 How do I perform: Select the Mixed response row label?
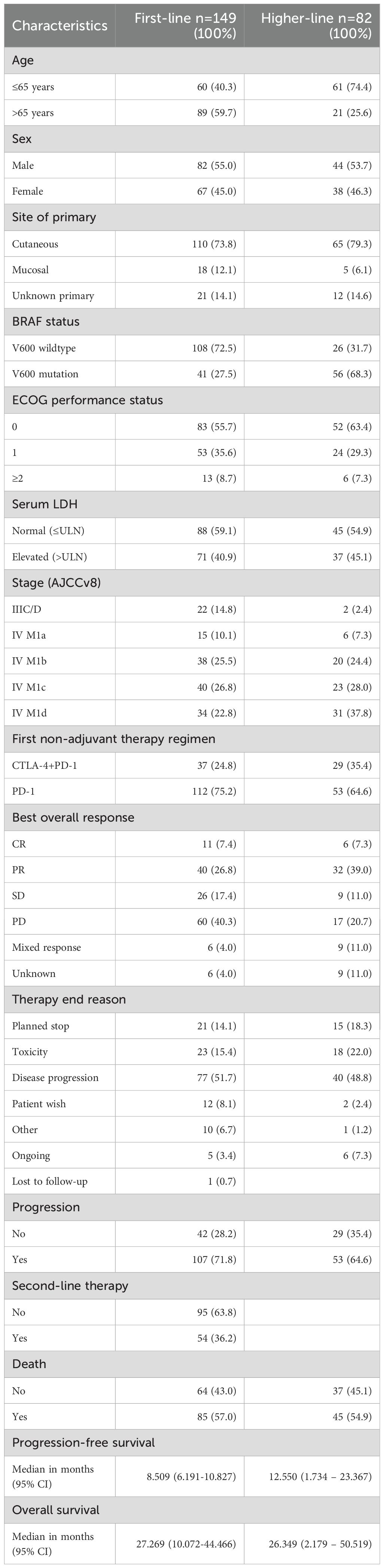(46, 947)
